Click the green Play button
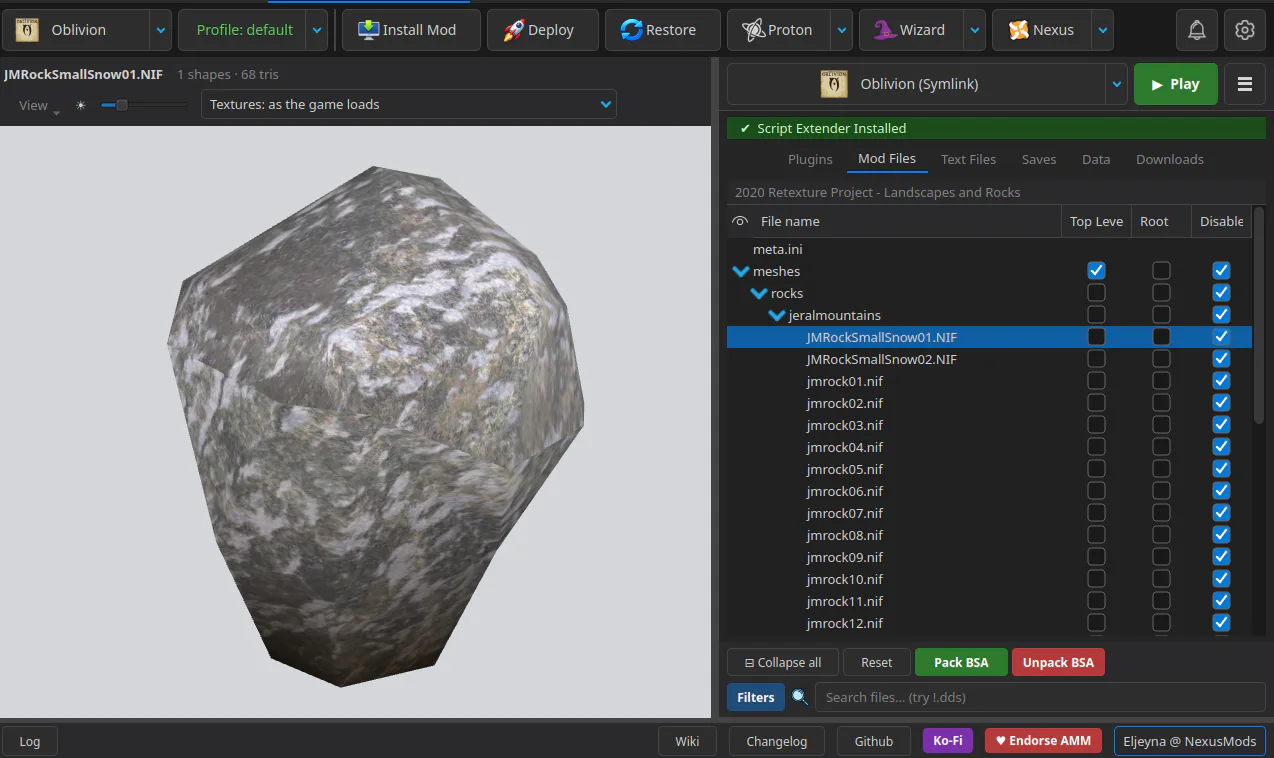Viewport: 1274px width, 758px height. pyautogui.click(x=1175, y=84)
